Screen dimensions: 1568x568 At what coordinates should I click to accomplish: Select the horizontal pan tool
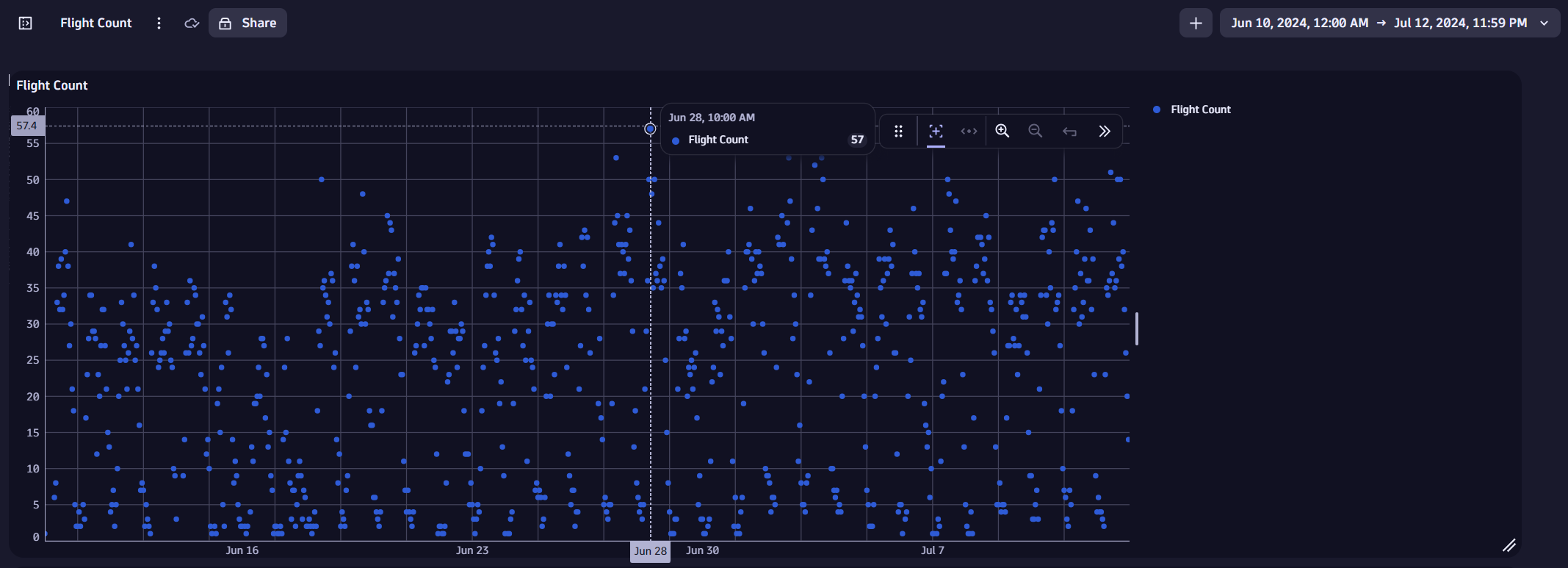969,131
